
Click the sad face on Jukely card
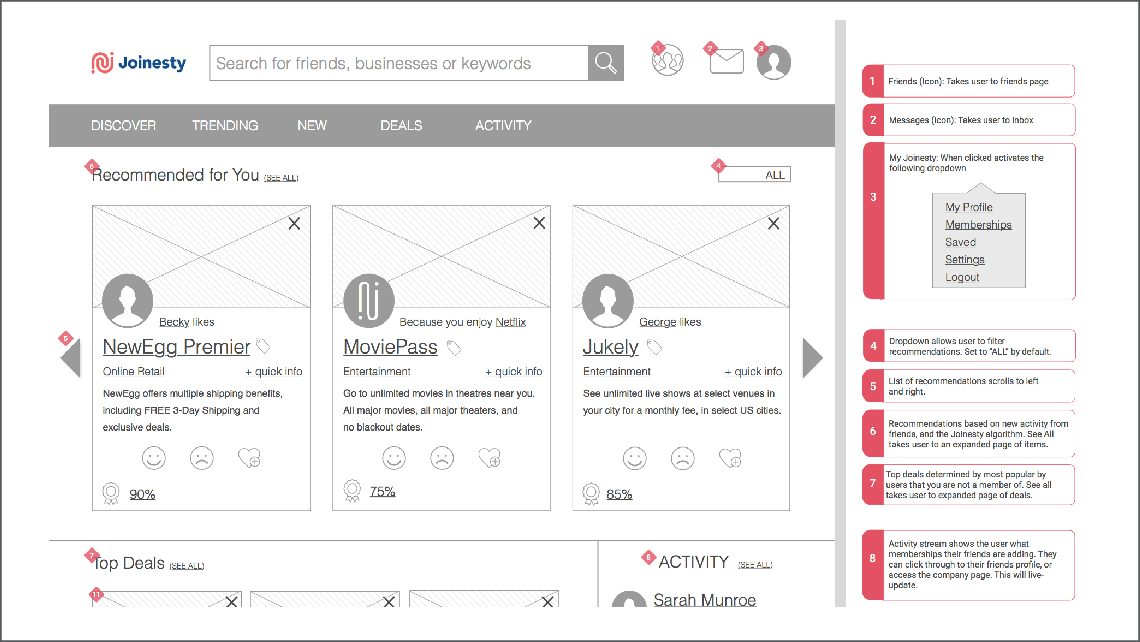(x=683, y=458)
